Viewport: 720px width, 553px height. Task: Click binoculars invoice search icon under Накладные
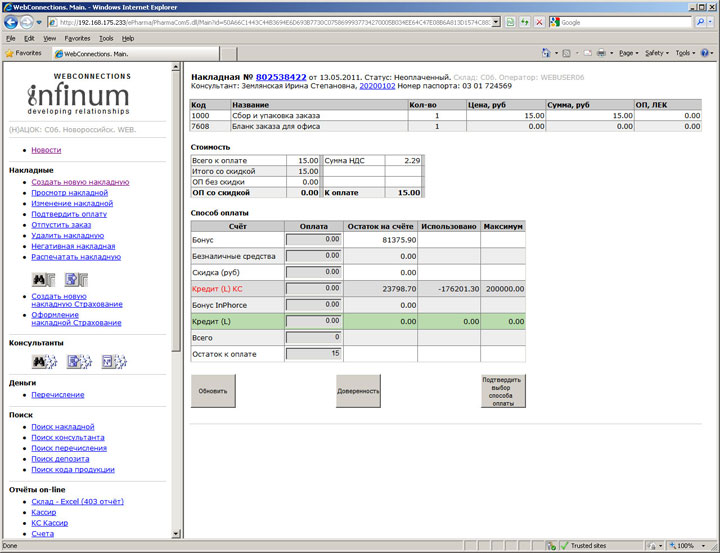coord(44,279)
